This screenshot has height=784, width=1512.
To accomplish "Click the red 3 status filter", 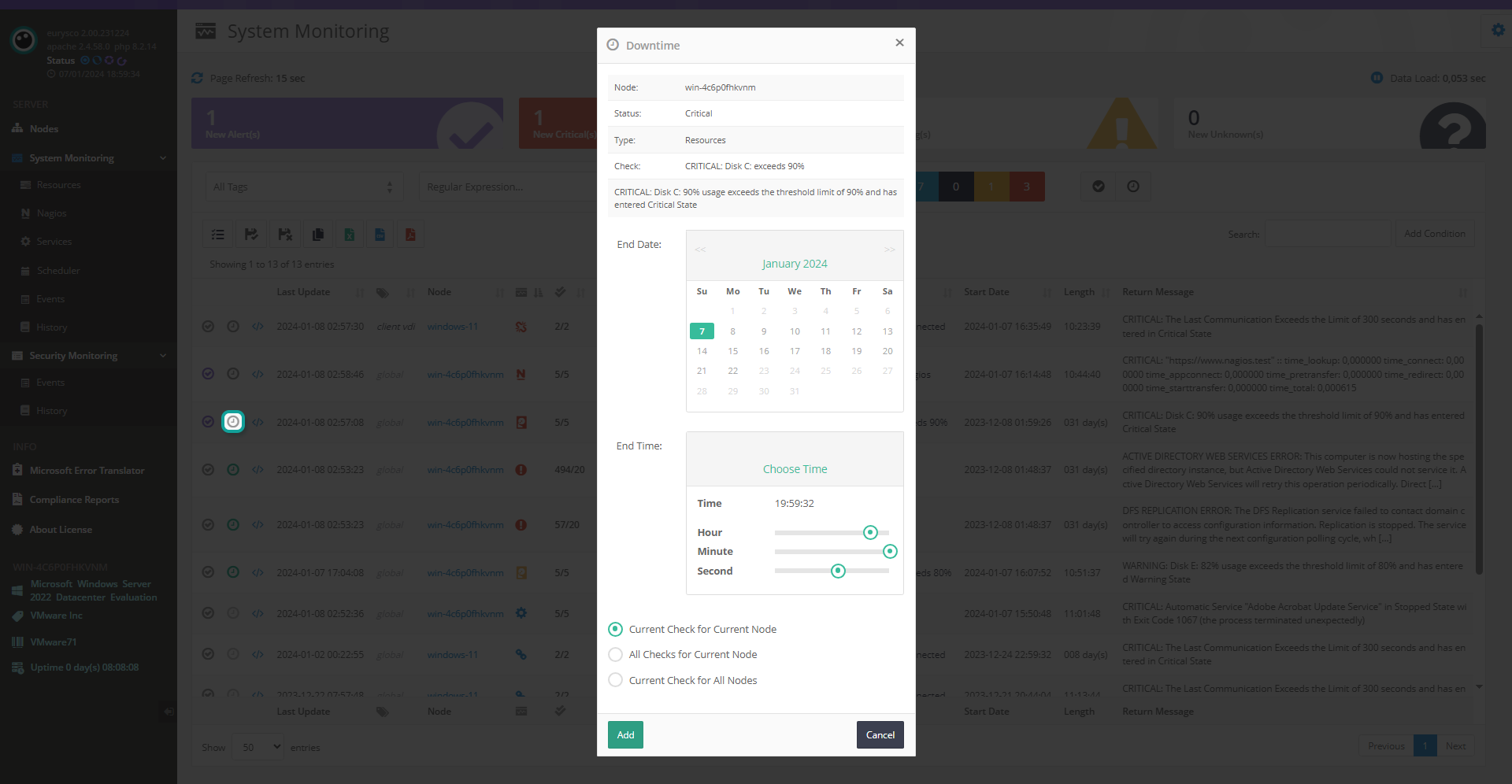I will pos(1027,187).
